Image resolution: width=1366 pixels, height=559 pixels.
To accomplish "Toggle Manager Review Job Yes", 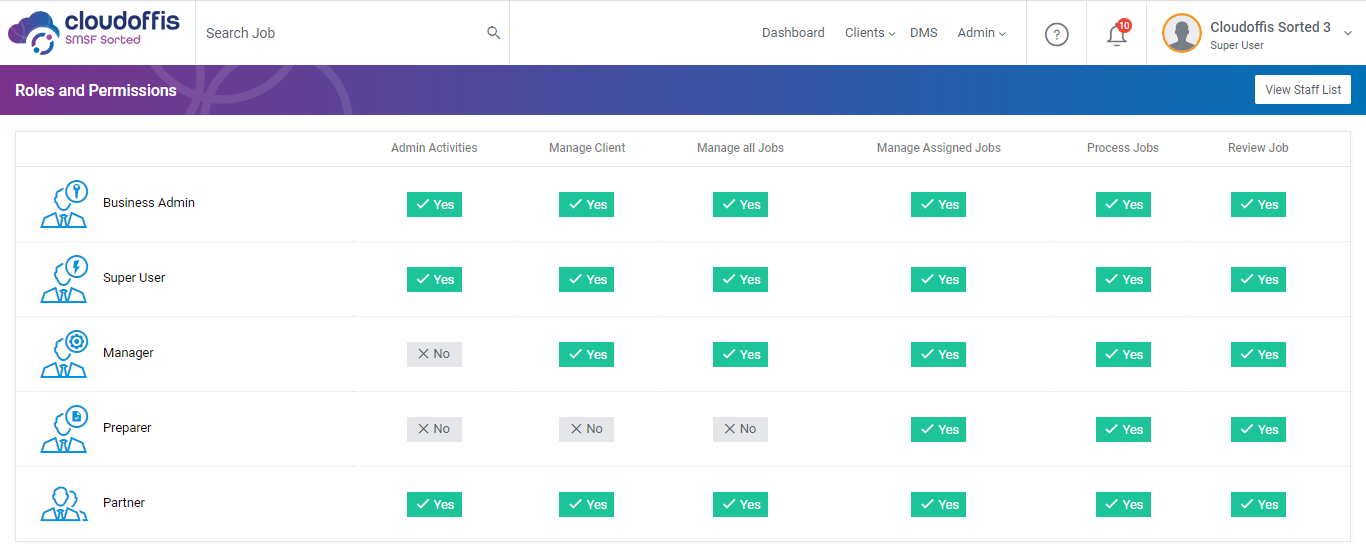I will click(1258, 354).
